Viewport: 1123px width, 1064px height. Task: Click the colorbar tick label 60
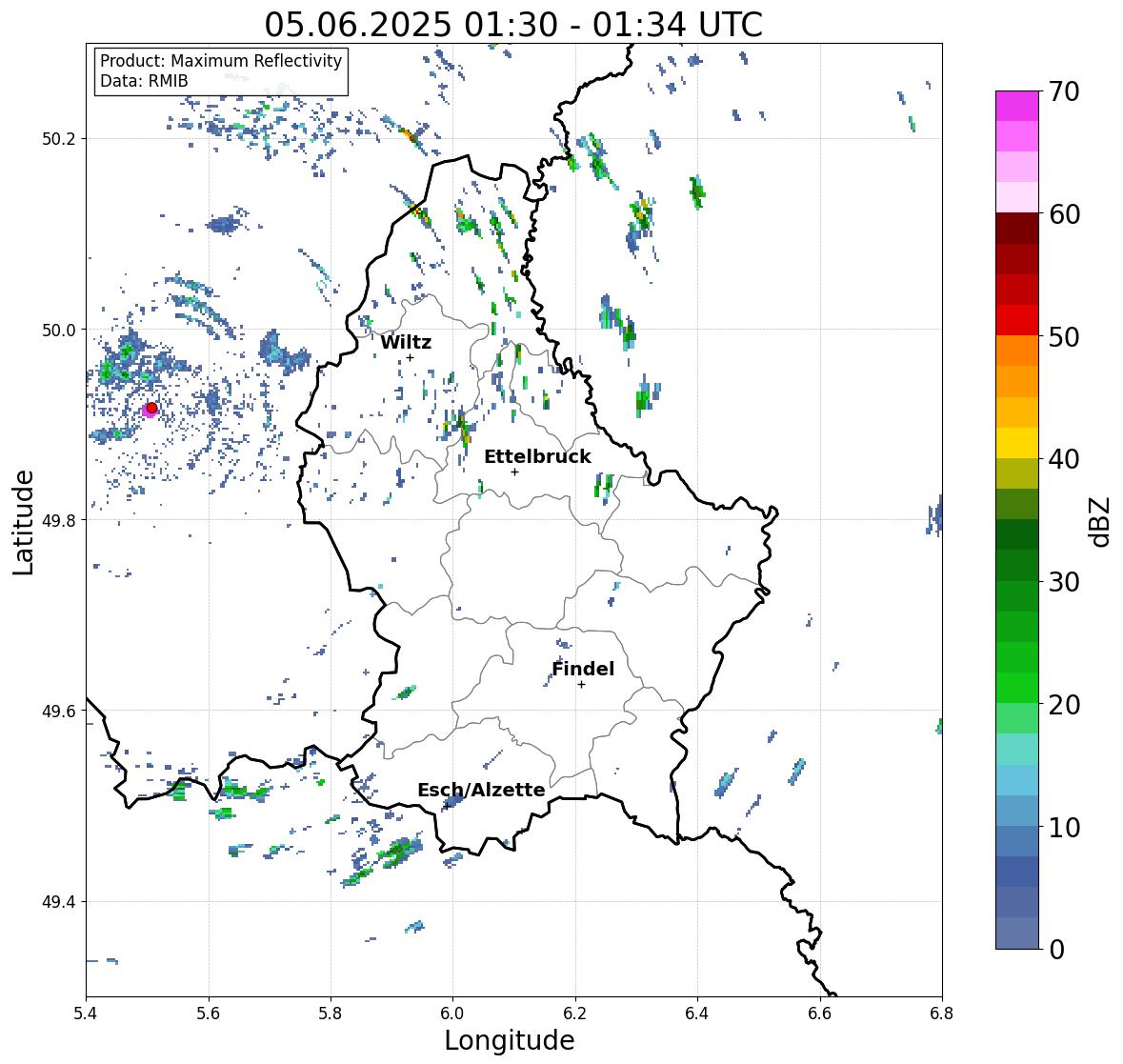click(x=1064, y=214)
